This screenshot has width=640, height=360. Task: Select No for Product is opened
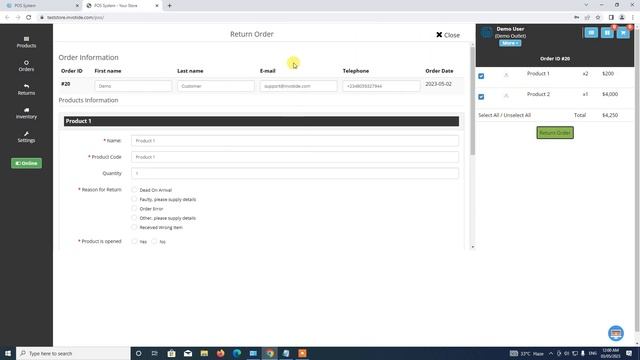[x=154, y=242]
